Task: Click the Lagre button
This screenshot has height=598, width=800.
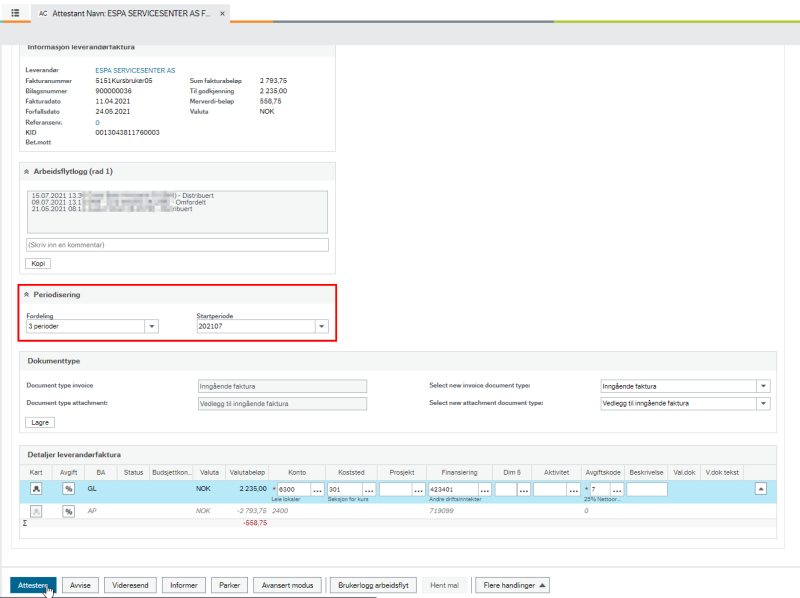Action: (x=40, y=422)
